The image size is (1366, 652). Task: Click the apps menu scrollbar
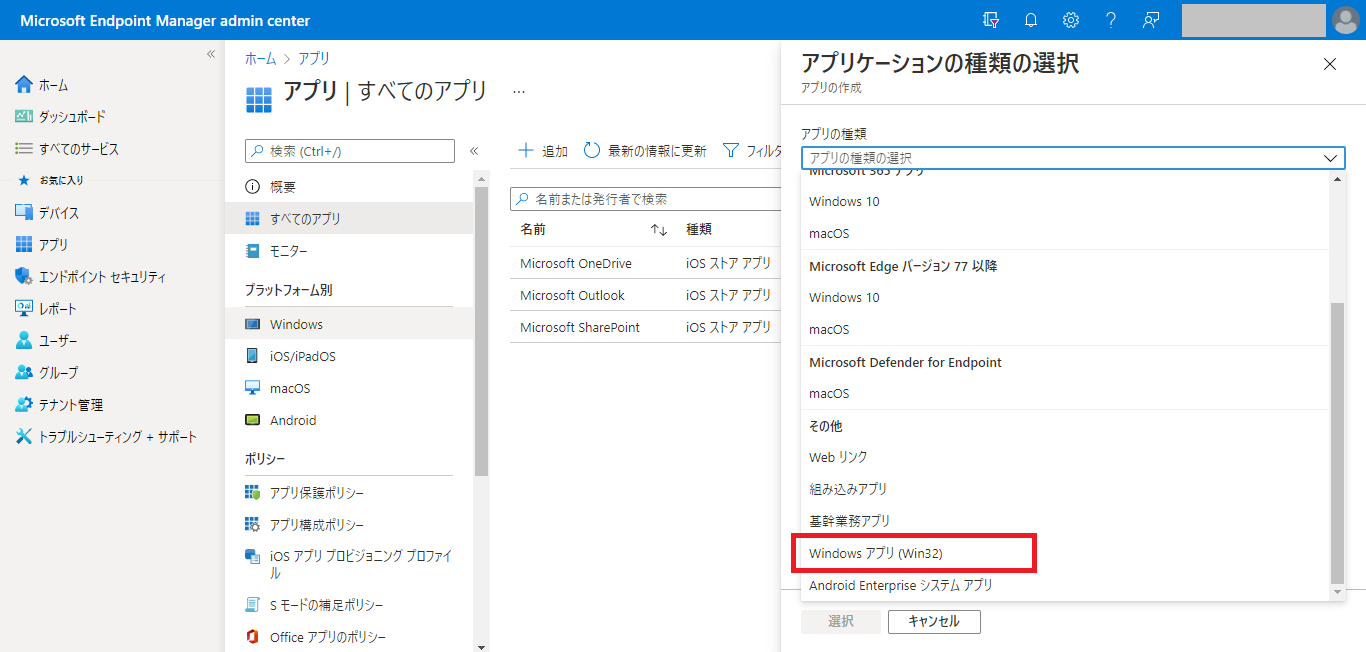481,331
